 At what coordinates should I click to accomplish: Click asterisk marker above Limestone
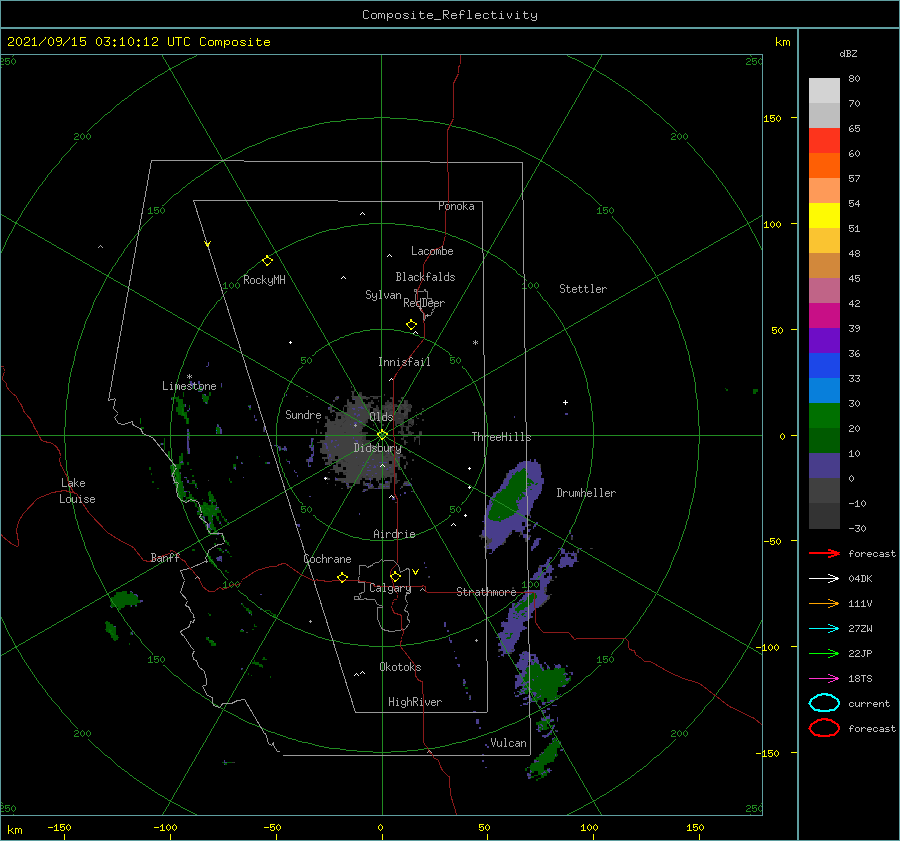point(189,377)
